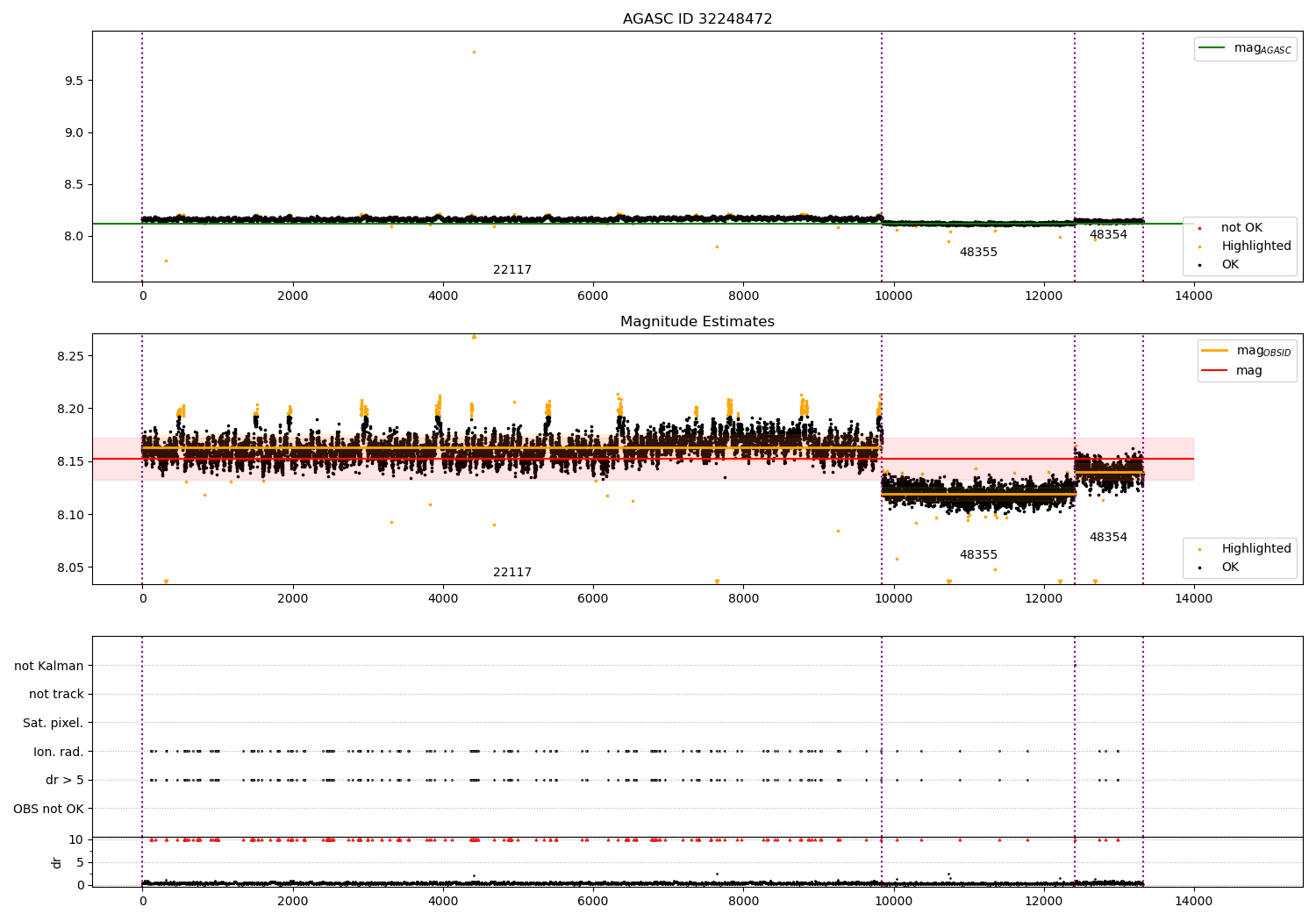The width and height of the screenshot is (1316, 921).
Task: Click the 2000 x-tick under the bottom plot
Action: click(292, 902)
